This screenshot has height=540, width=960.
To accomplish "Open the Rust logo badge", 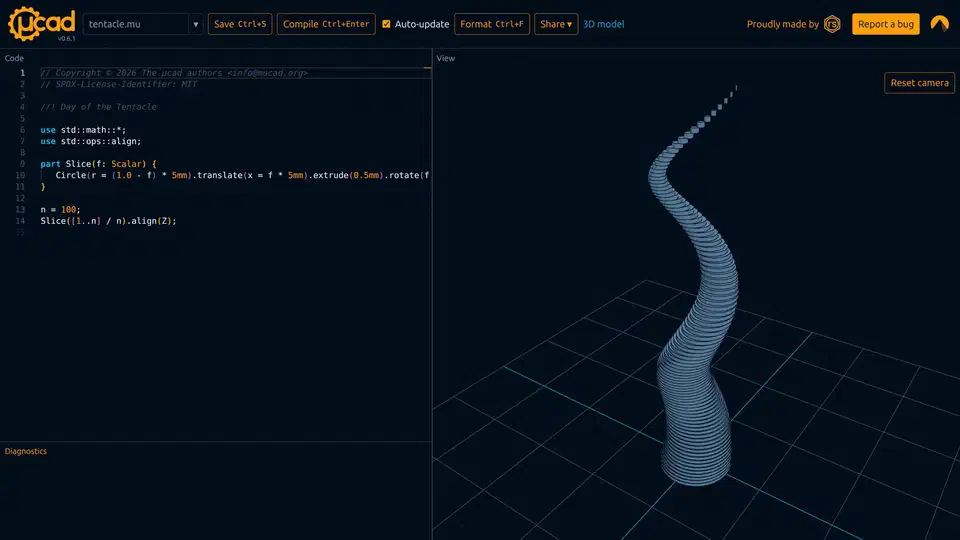I will coord(832,24).
